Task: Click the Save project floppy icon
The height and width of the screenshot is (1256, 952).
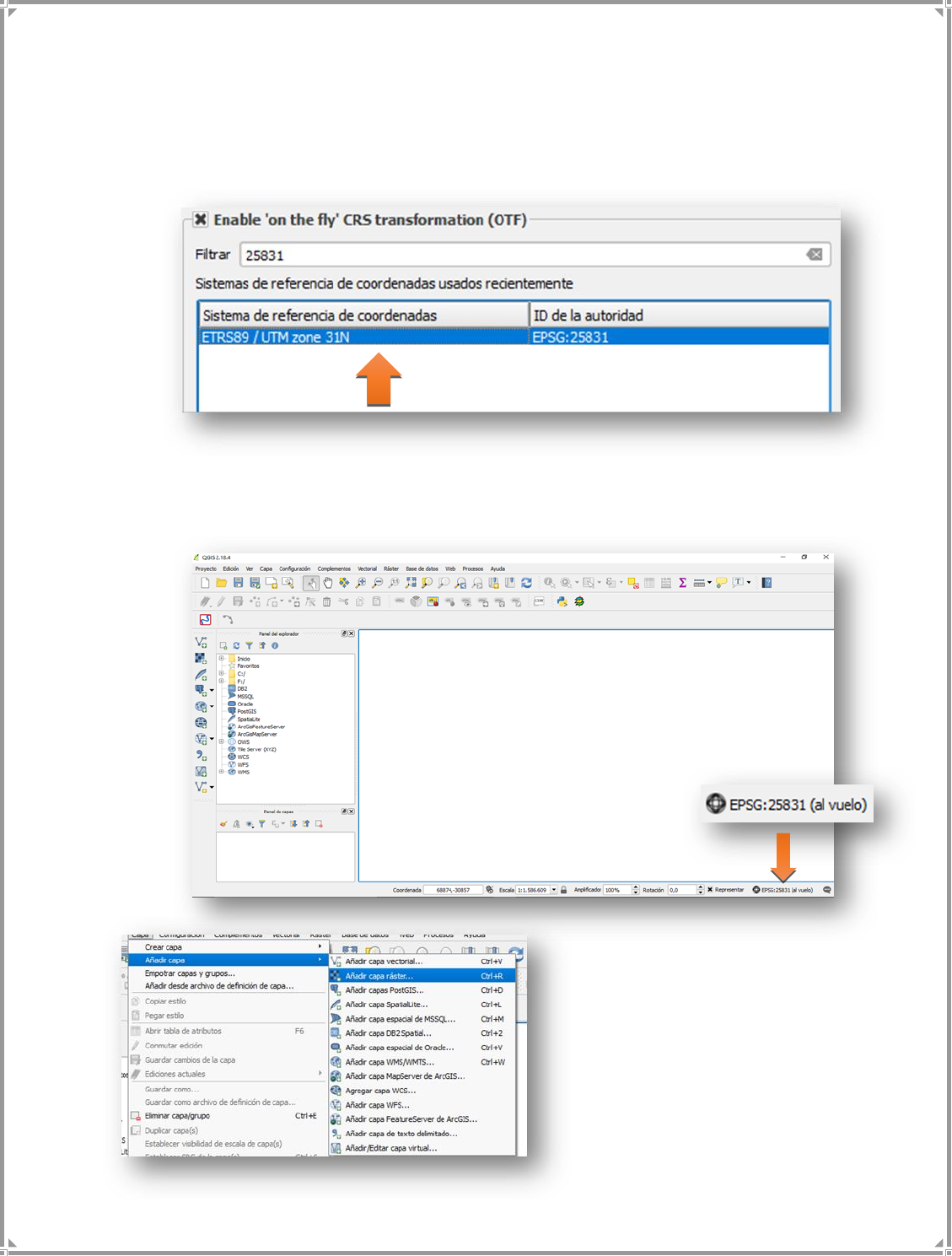Action: 238,583
